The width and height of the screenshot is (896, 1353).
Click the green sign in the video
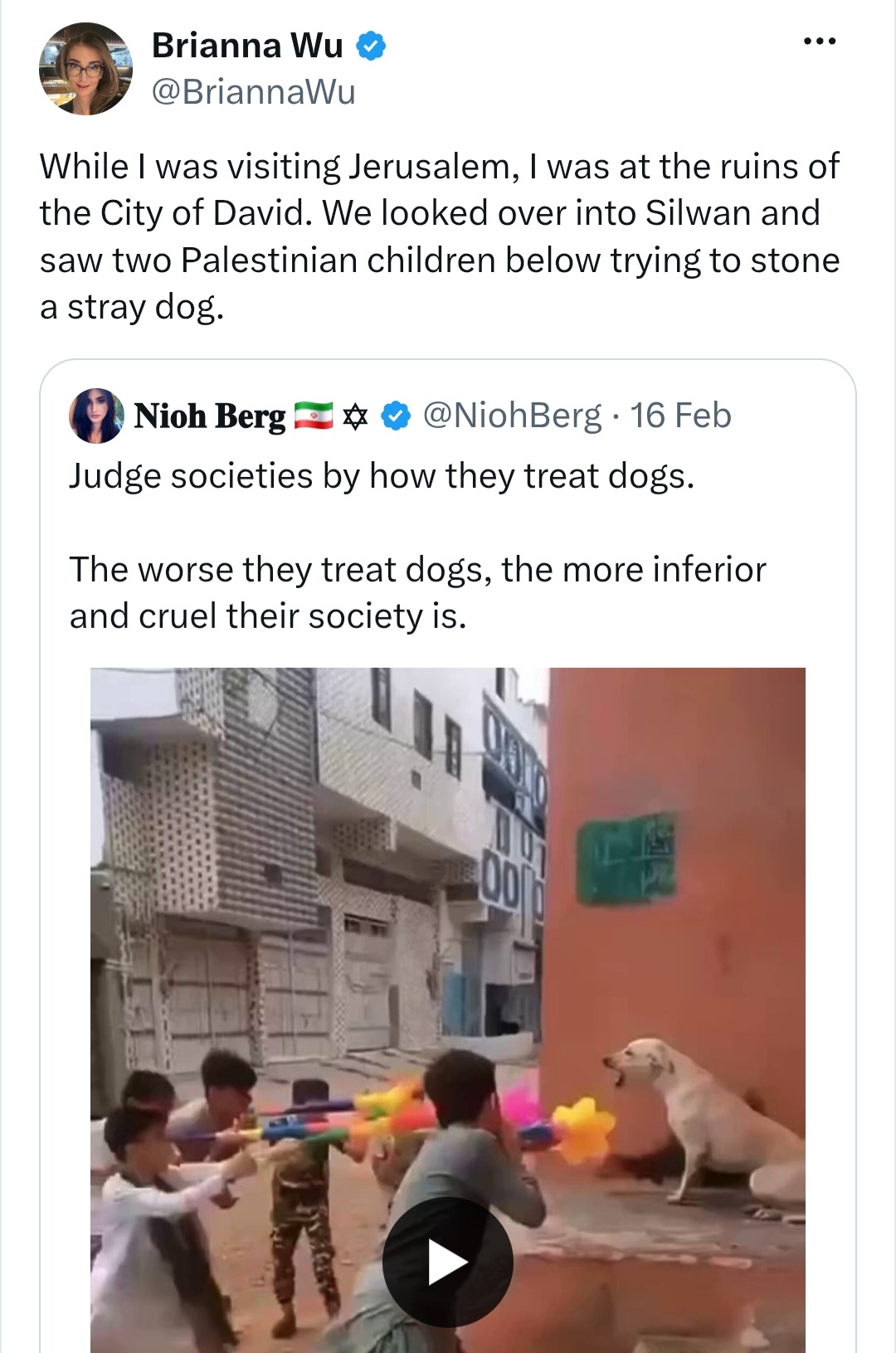[x=626, y=859]
